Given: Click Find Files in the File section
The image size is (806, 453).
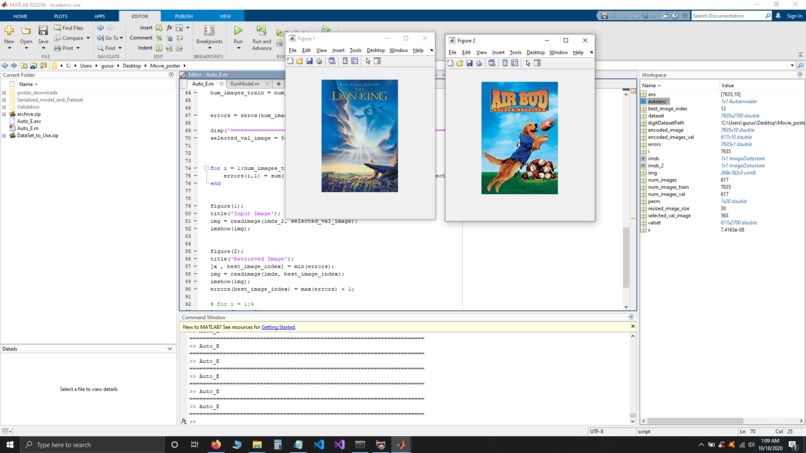Looking at the screenshot, I should 68,28.
